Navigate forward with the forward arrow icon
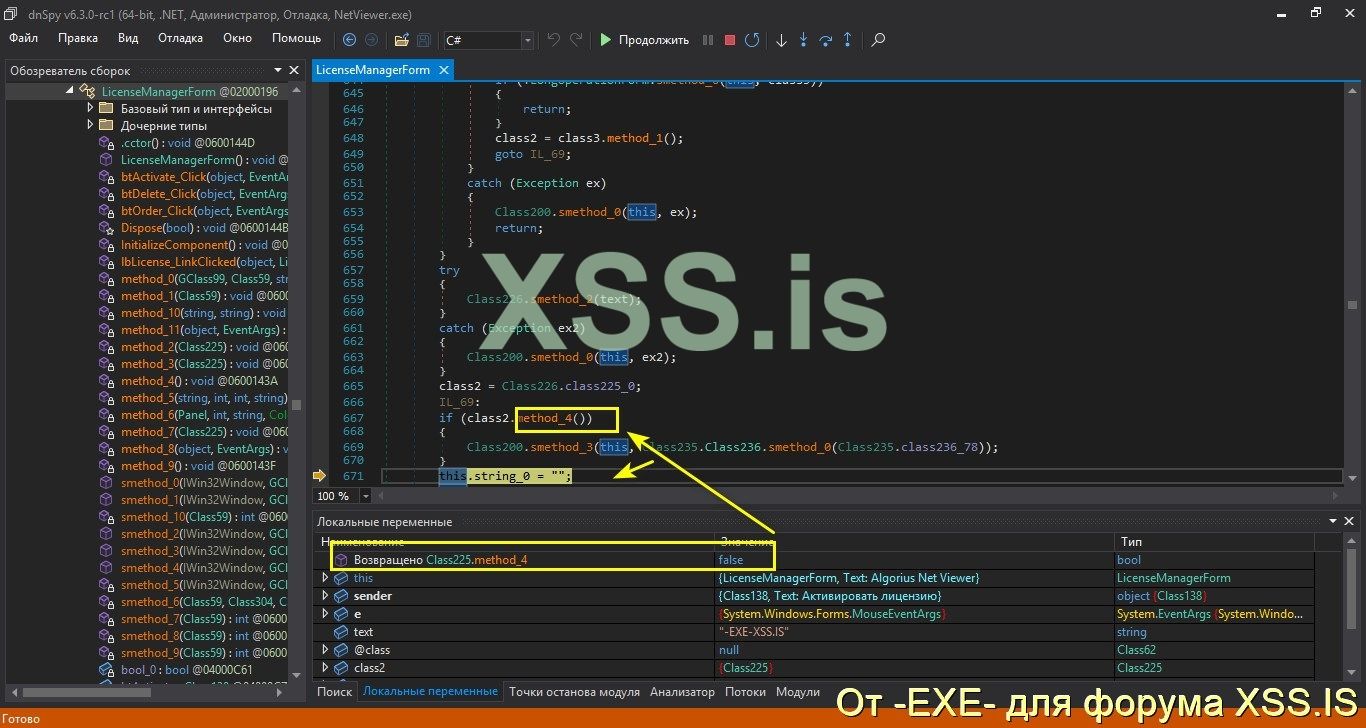The width and height of the screenshot is (1366, 728). [x=371, y=40]
